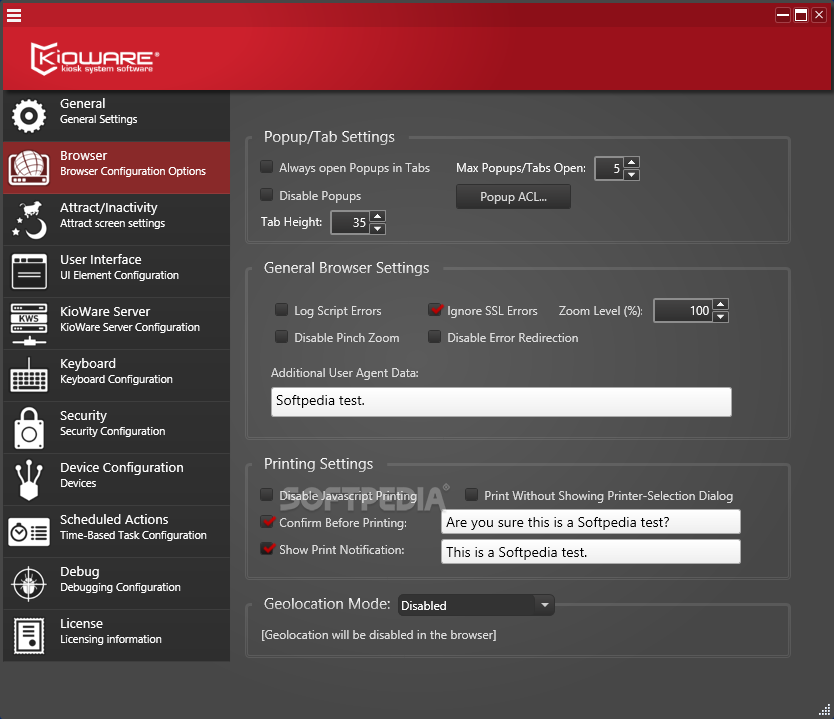Click the Scheduled Actions clock icon
Image resolution: width=834 pixels, height=719 pixels.
pos(29,532)
